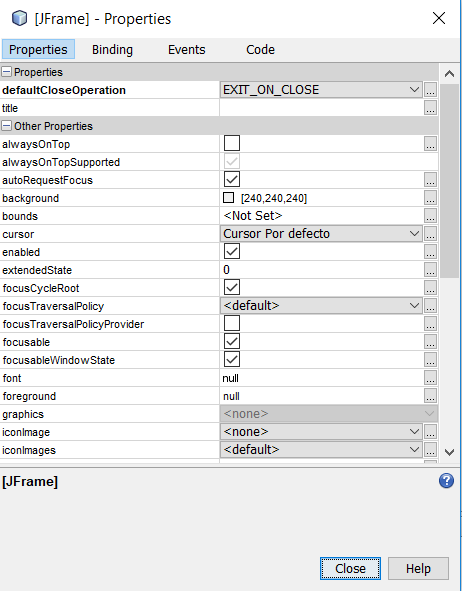Image resolution: width=462 pixels, height=591 pixels.
Task: Open the ellipsis editor for iconImages
Action: (x=430, y=450)
